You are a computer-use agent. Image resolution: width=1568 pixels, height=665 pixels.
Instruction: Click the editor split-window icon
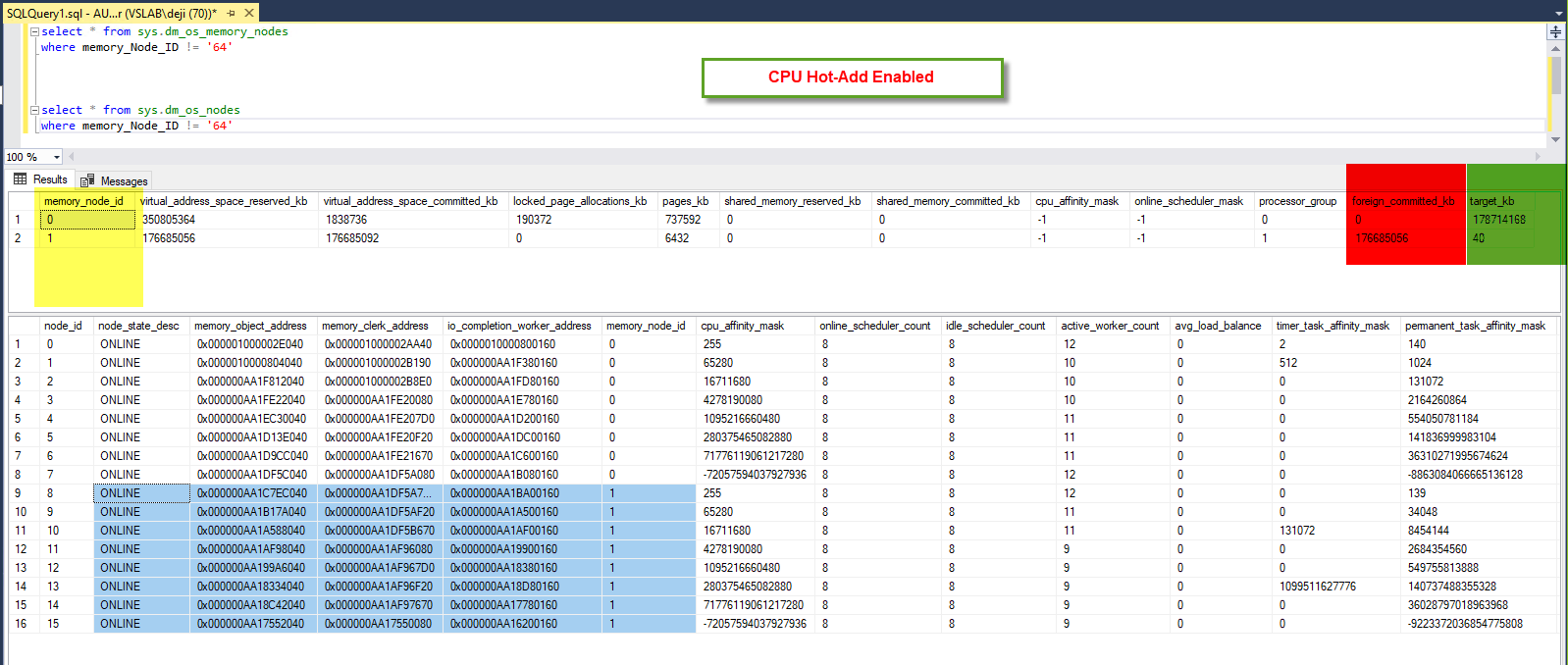pos(1555,31)
